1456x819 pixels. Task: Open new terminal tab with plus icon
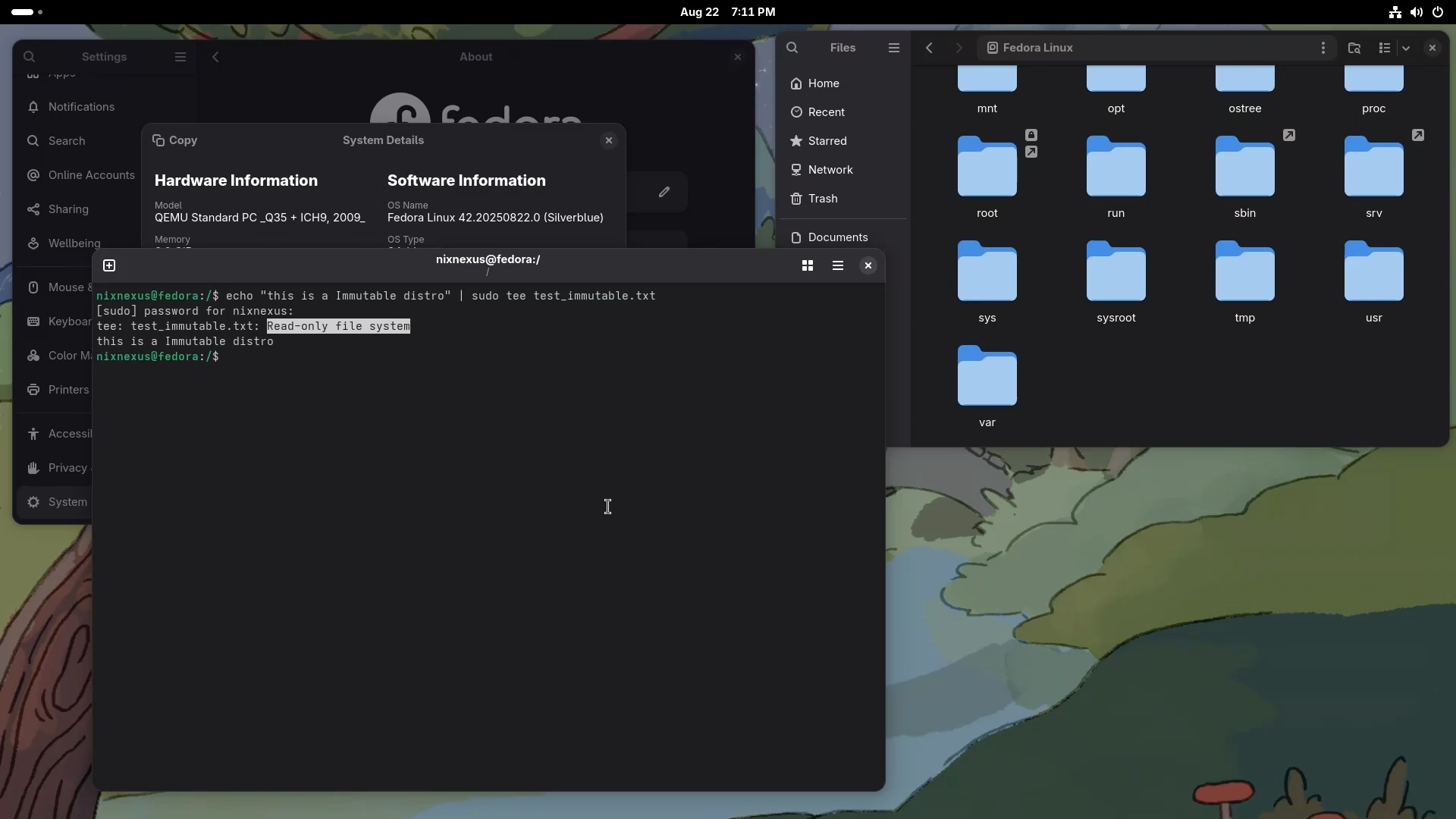click(109, 265)
